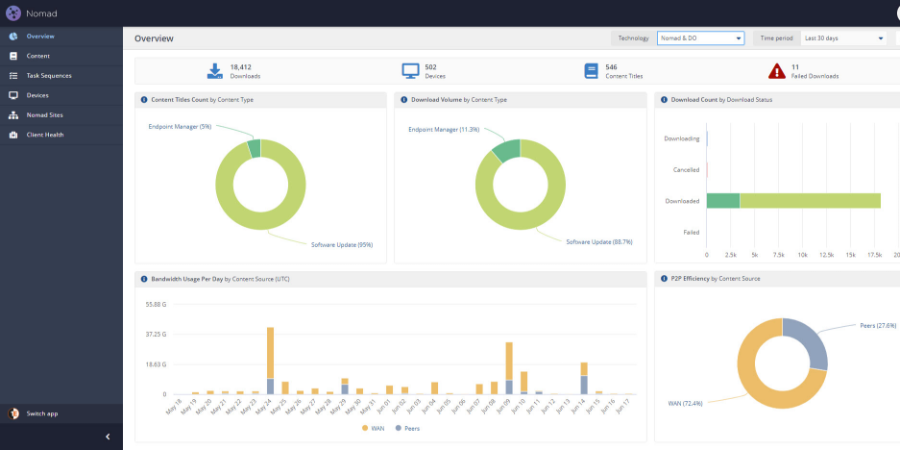Click the red Failed Downloads warning icon
This screenshot has width=900, height=450.
point(777,71)
